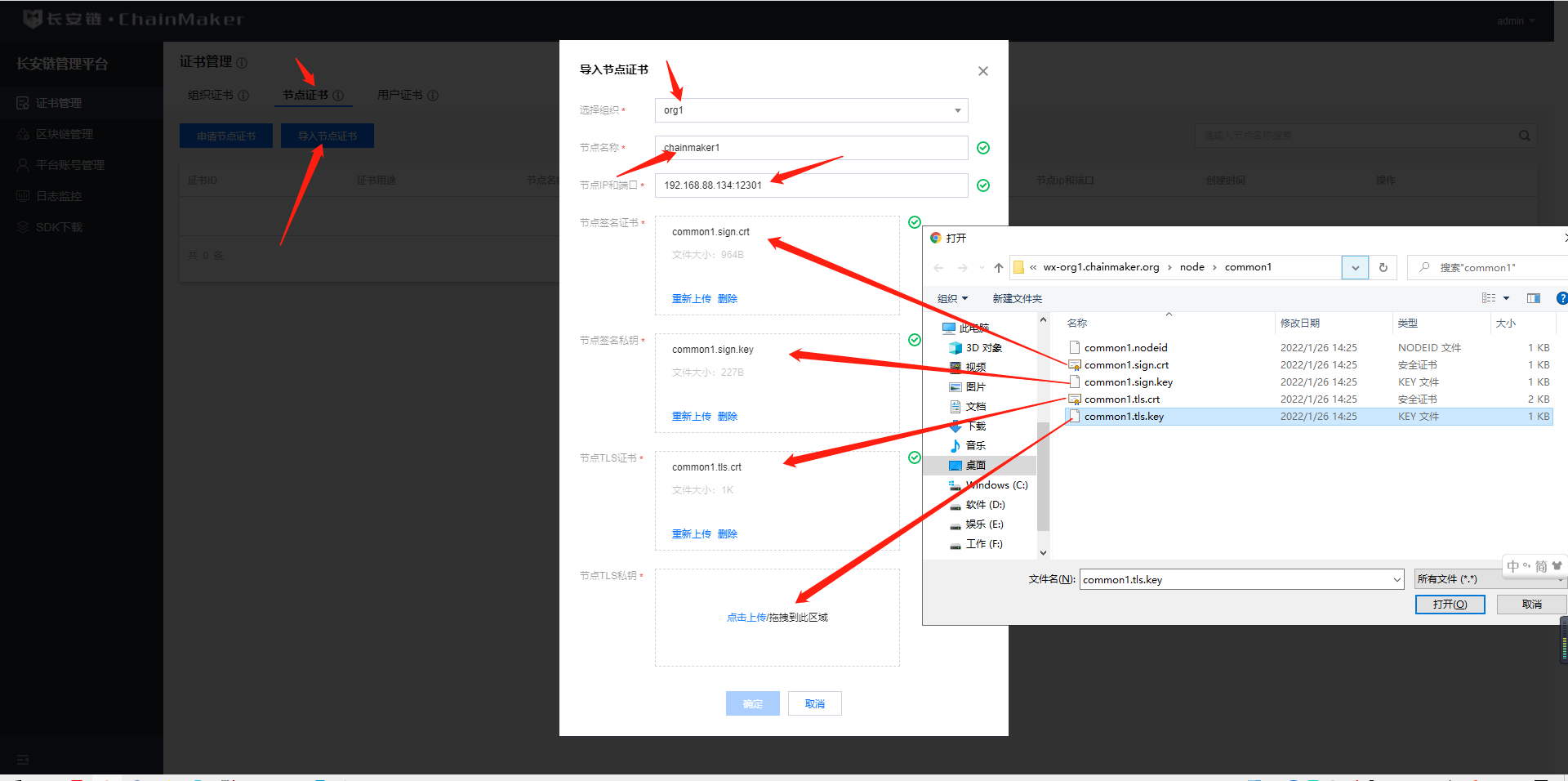
Task: Click wx-org1.chainmaker.org in the path bar
Action: [1101, 267]
